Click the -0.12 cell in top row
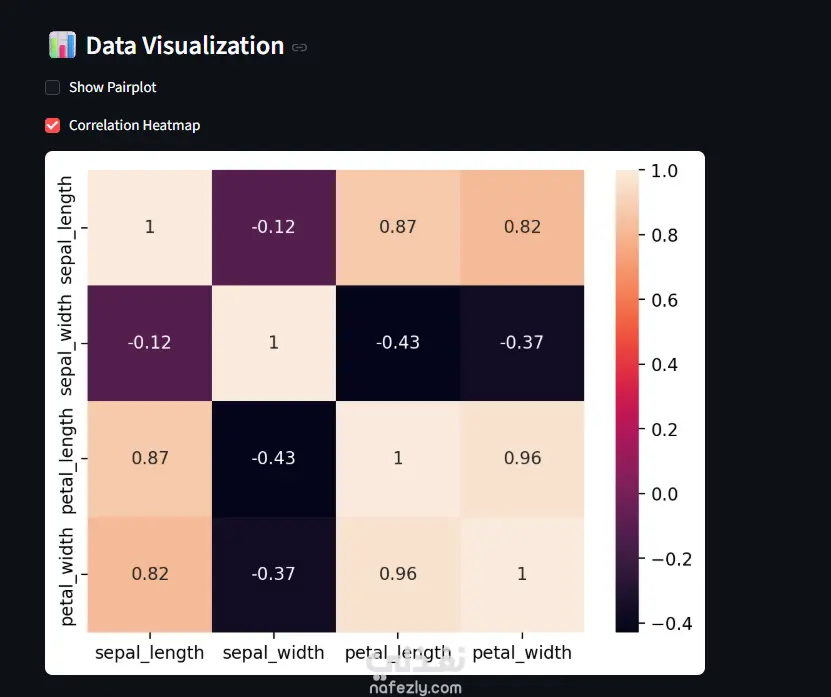This screenshot has width=831, height=697. [273, 227]
